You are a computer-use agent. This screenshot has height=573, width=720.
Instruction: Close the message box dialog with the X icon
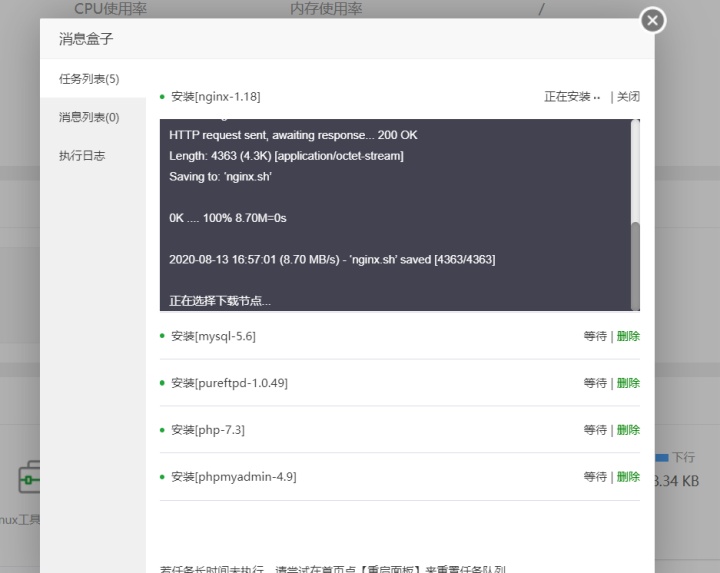pyautogui.click(x=652, y=20)
